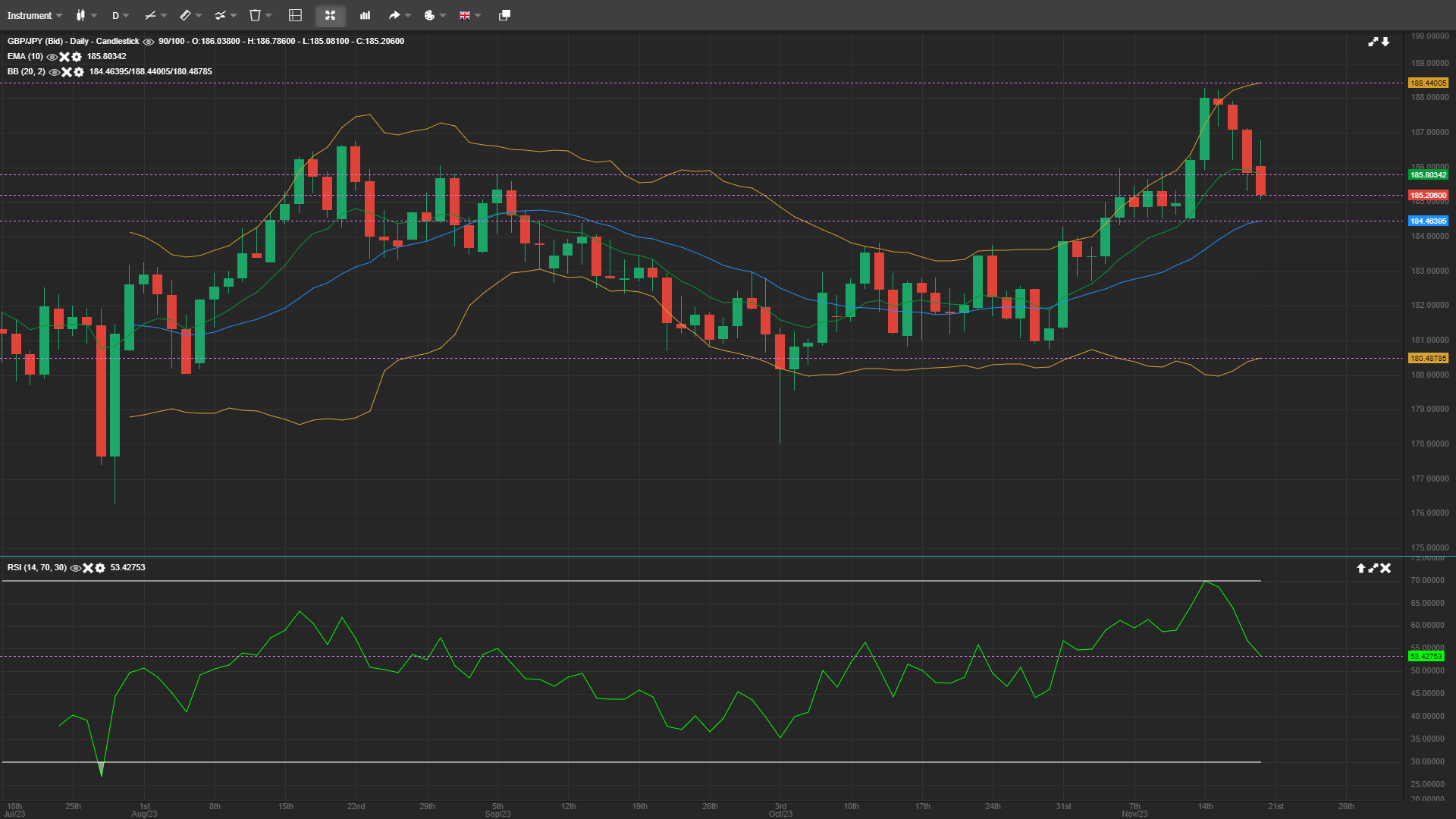This screenshot has height=819, width=1456.
Task: Toggle the fullscreen crosshair button
Action: coord(330,15)
